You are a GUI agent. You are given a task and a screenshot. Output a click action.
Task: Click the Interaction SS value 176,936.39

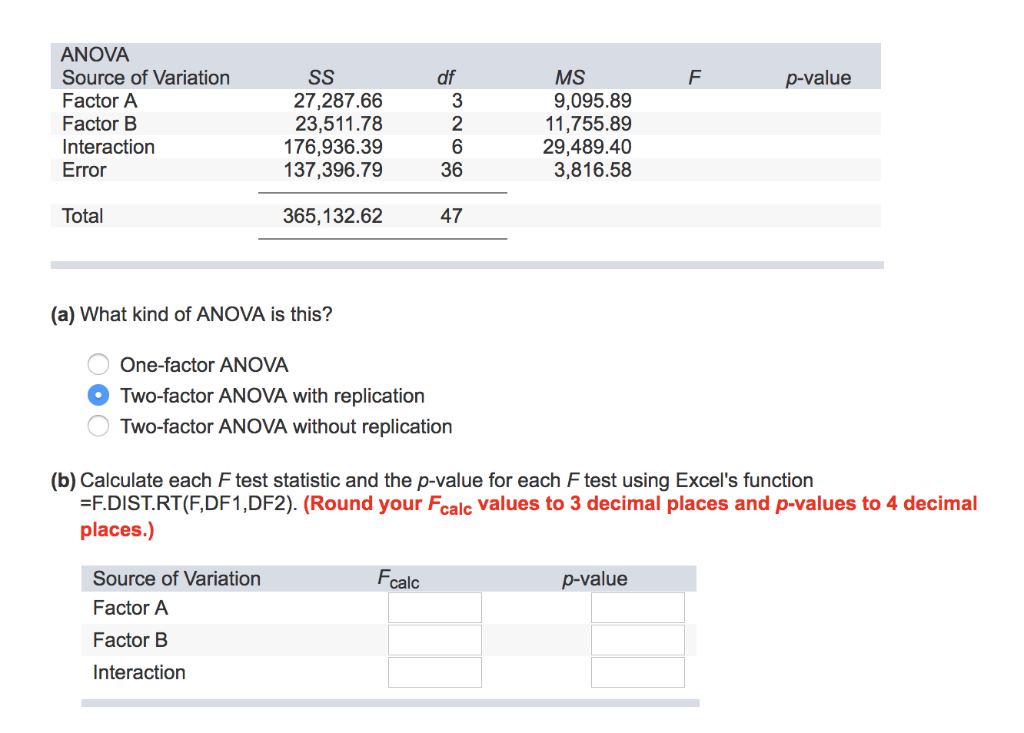click(333, 147)
